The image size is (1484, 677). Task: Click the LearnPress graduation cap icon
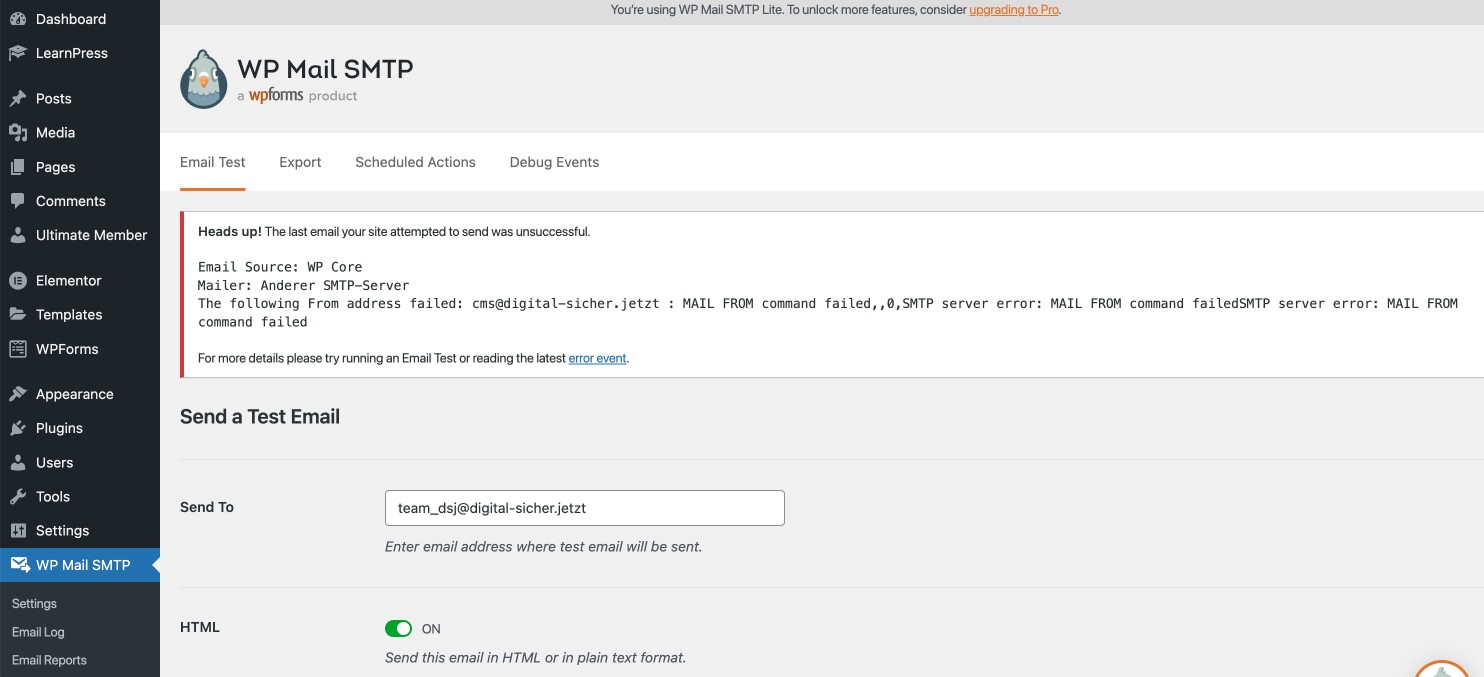pyautogui.click(x=18, y=53)
